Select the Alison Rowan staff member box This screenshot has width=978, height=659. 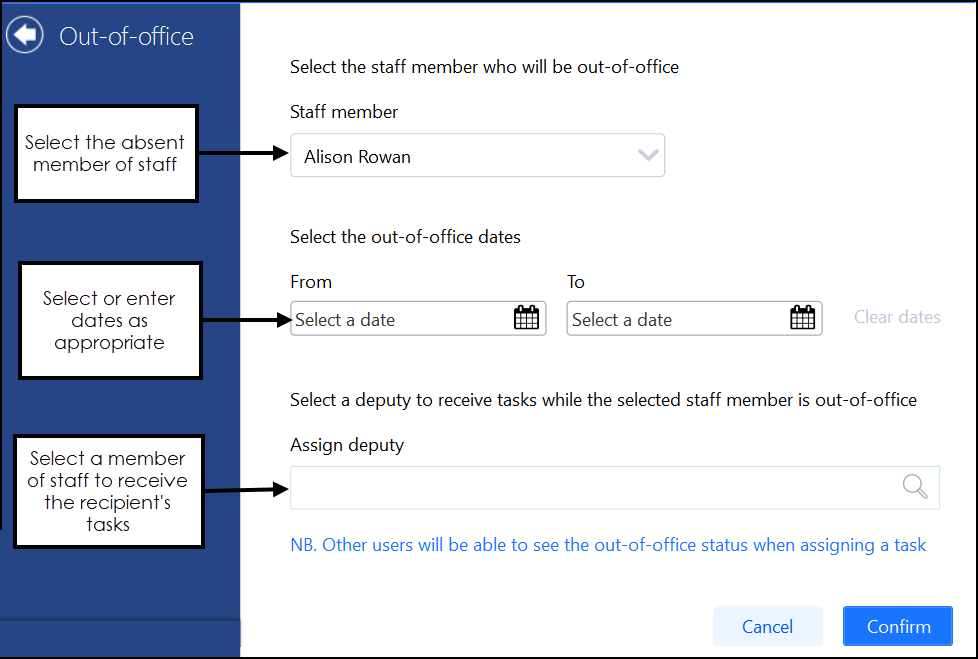point(460,156)
